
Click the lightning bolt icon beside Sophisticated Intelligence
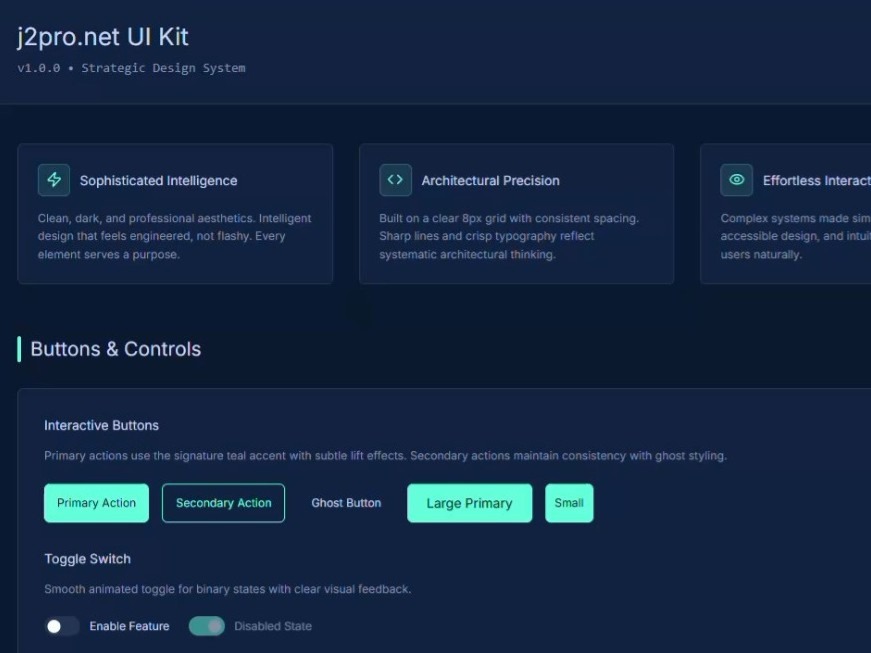[x=54, y=180]
